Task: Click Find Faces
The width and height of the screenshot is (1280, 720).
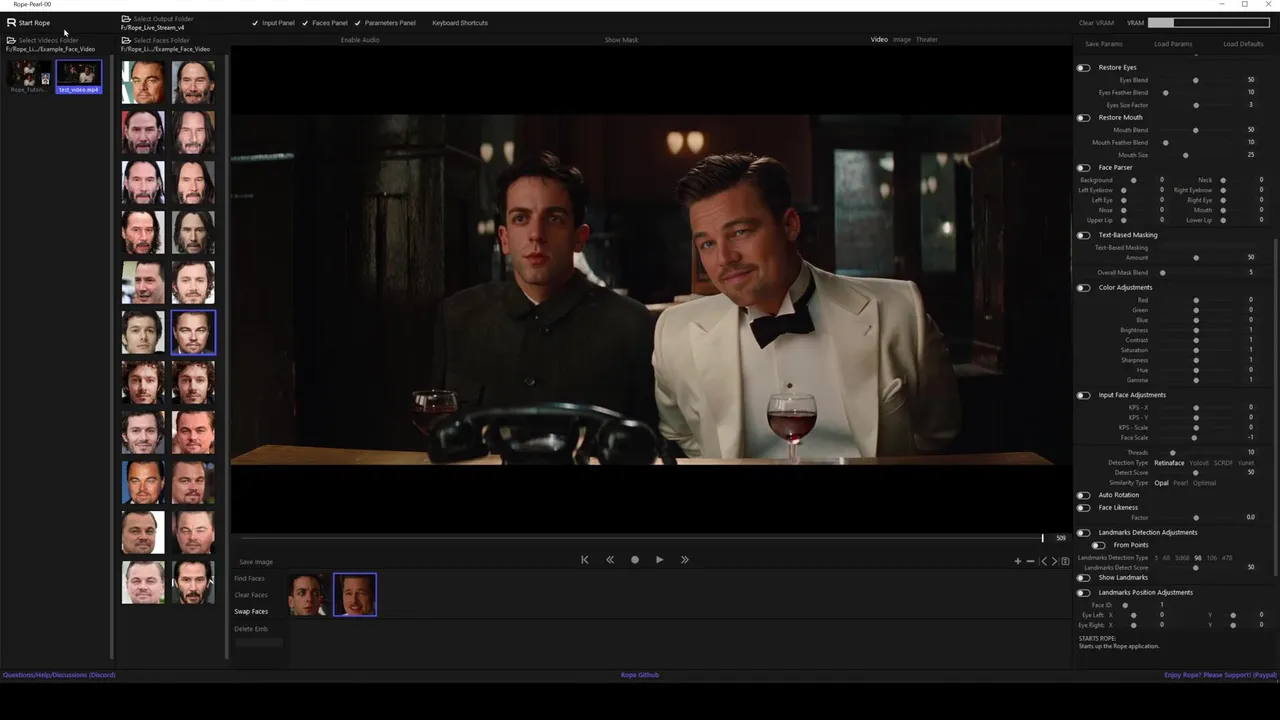Action: 250,578
